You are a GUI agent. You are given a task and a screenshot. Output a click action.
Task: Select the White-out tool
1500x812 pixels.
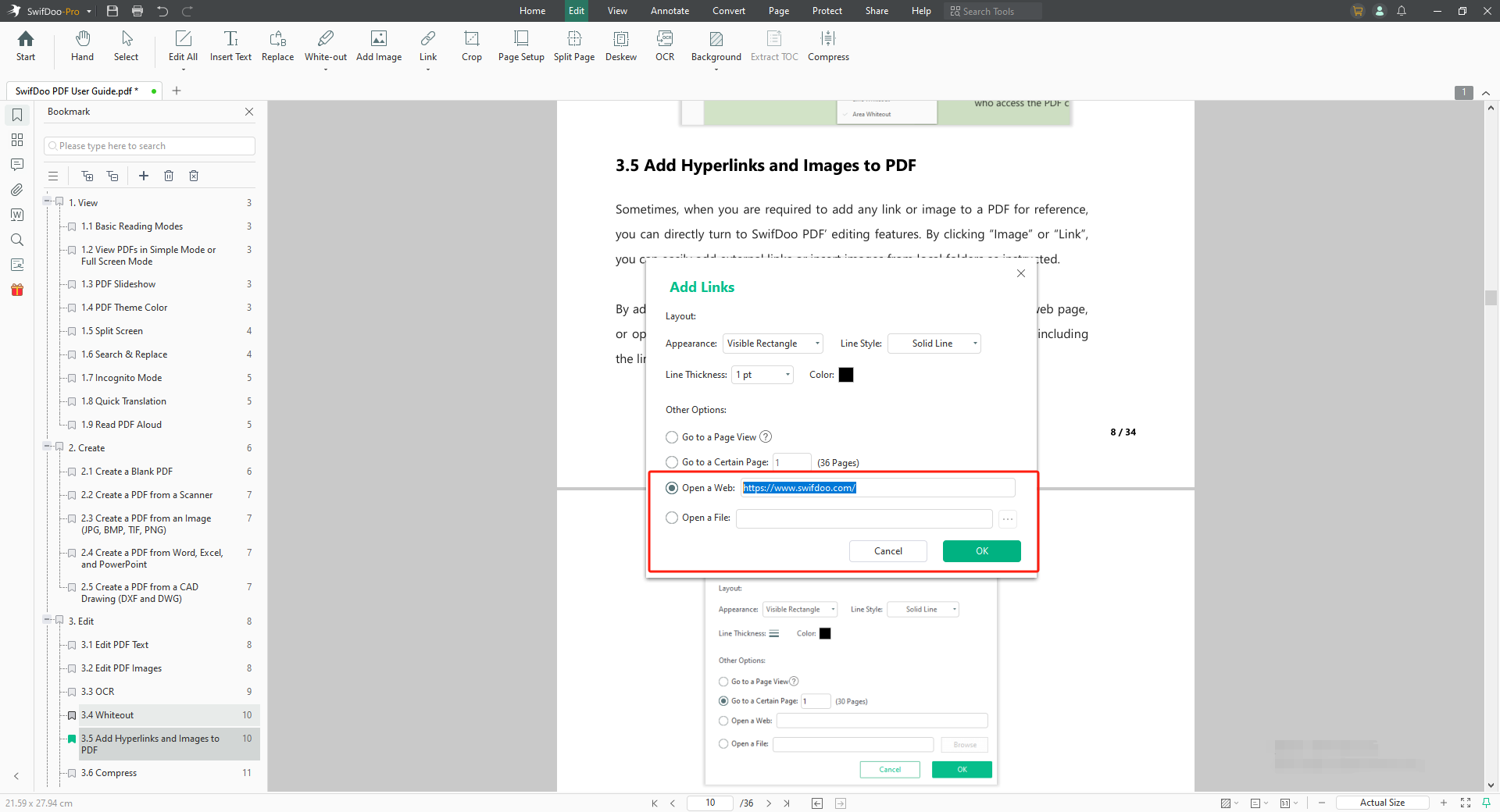[326, 47]
